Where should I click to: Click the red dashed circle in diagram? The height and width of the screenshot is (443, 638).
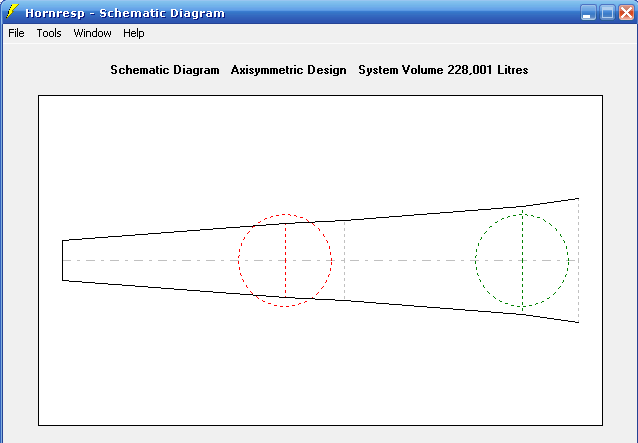(285, 260)
